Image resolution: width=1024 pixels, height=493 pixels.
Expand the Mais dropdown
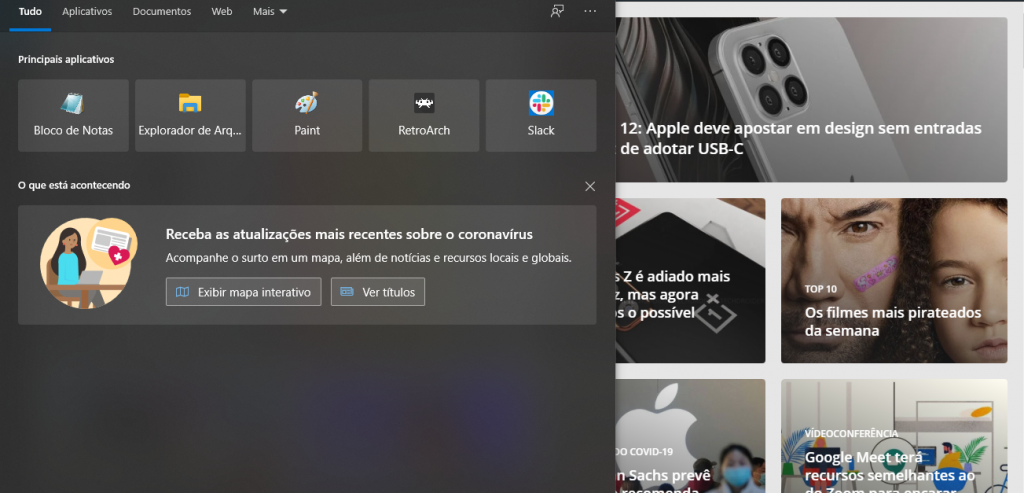pos(270,12)
